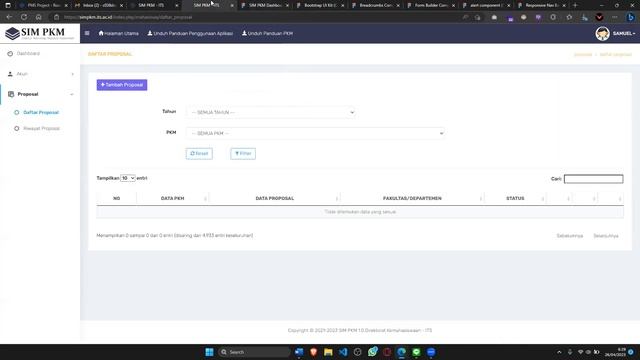Open Brave browser from taskbar
Screen dimensions: 640x360
(x=313, y=352)
